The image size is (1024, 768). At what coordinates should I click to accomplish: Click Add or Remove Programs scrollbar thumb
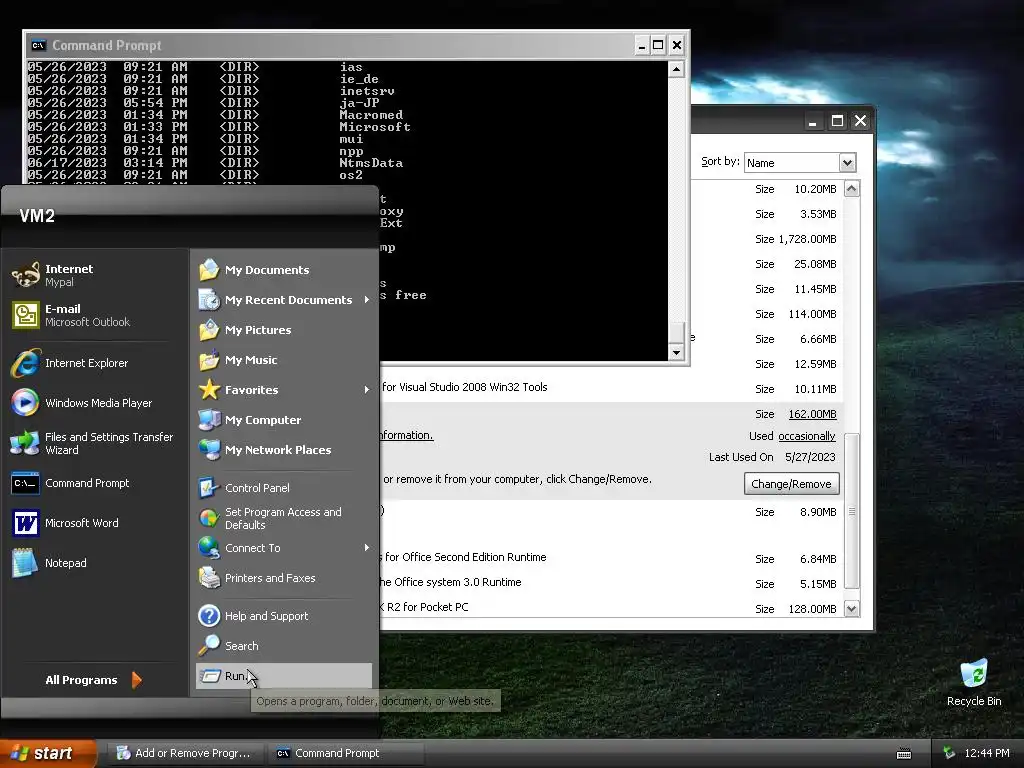point(852,511)
